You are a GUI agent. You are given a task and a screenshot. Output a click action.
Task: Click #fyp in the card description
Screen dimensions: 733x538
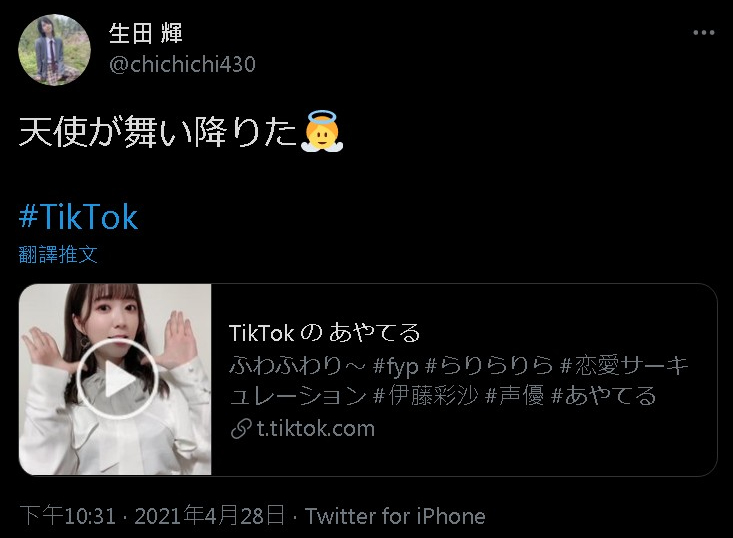(x=395, y=366)
